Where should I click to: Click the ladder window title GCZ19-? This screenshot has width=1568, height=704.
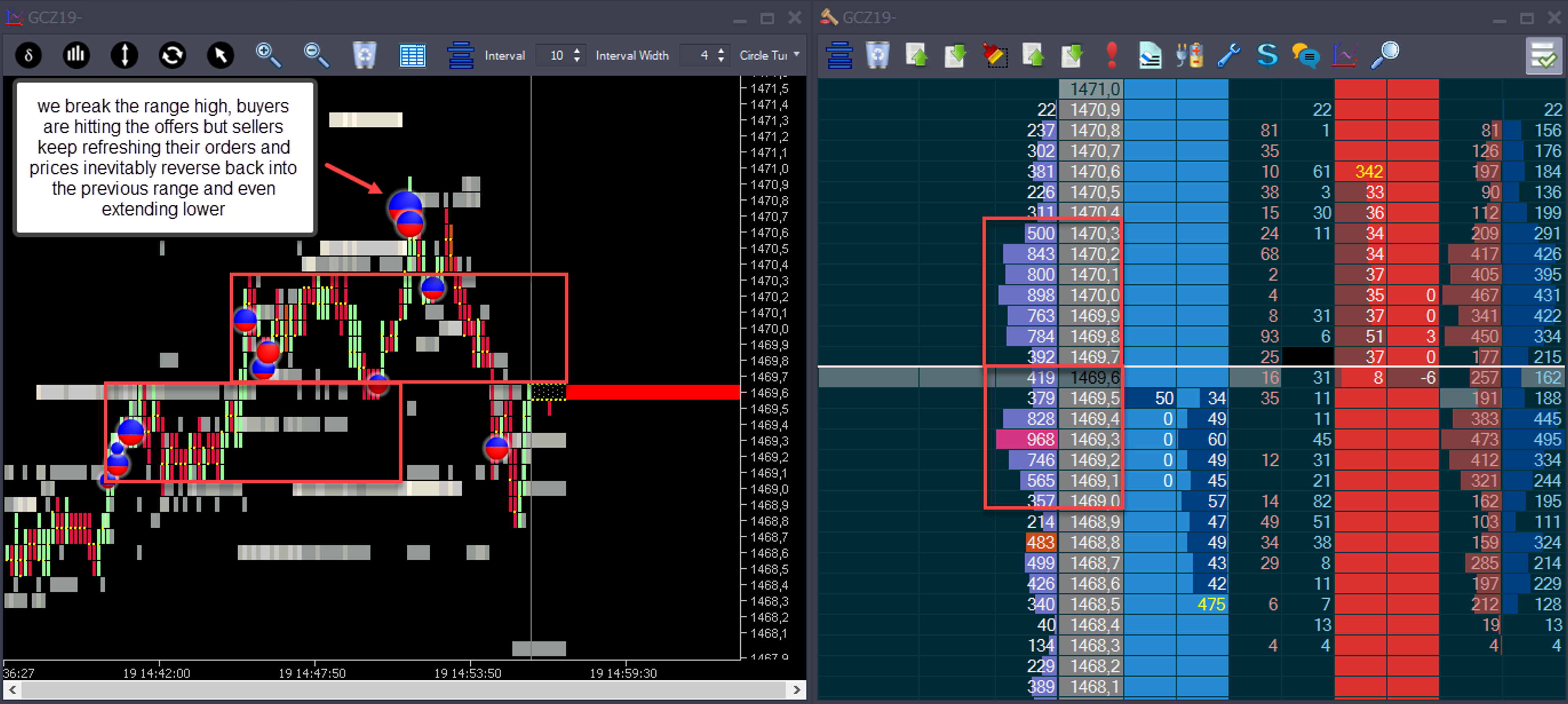click(869, 17)
